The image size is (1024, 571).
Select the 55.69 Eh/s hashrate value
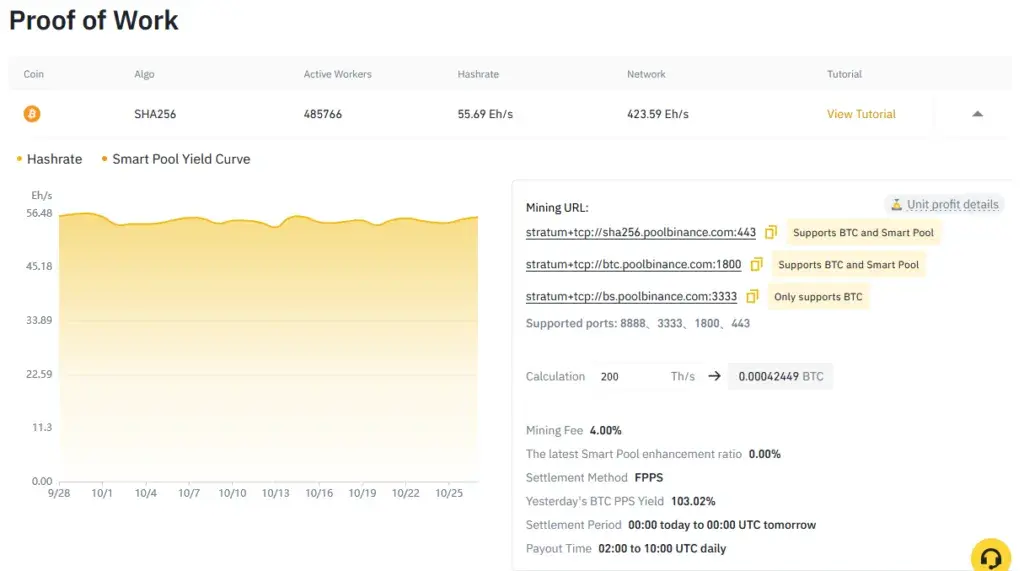[485, 114]
